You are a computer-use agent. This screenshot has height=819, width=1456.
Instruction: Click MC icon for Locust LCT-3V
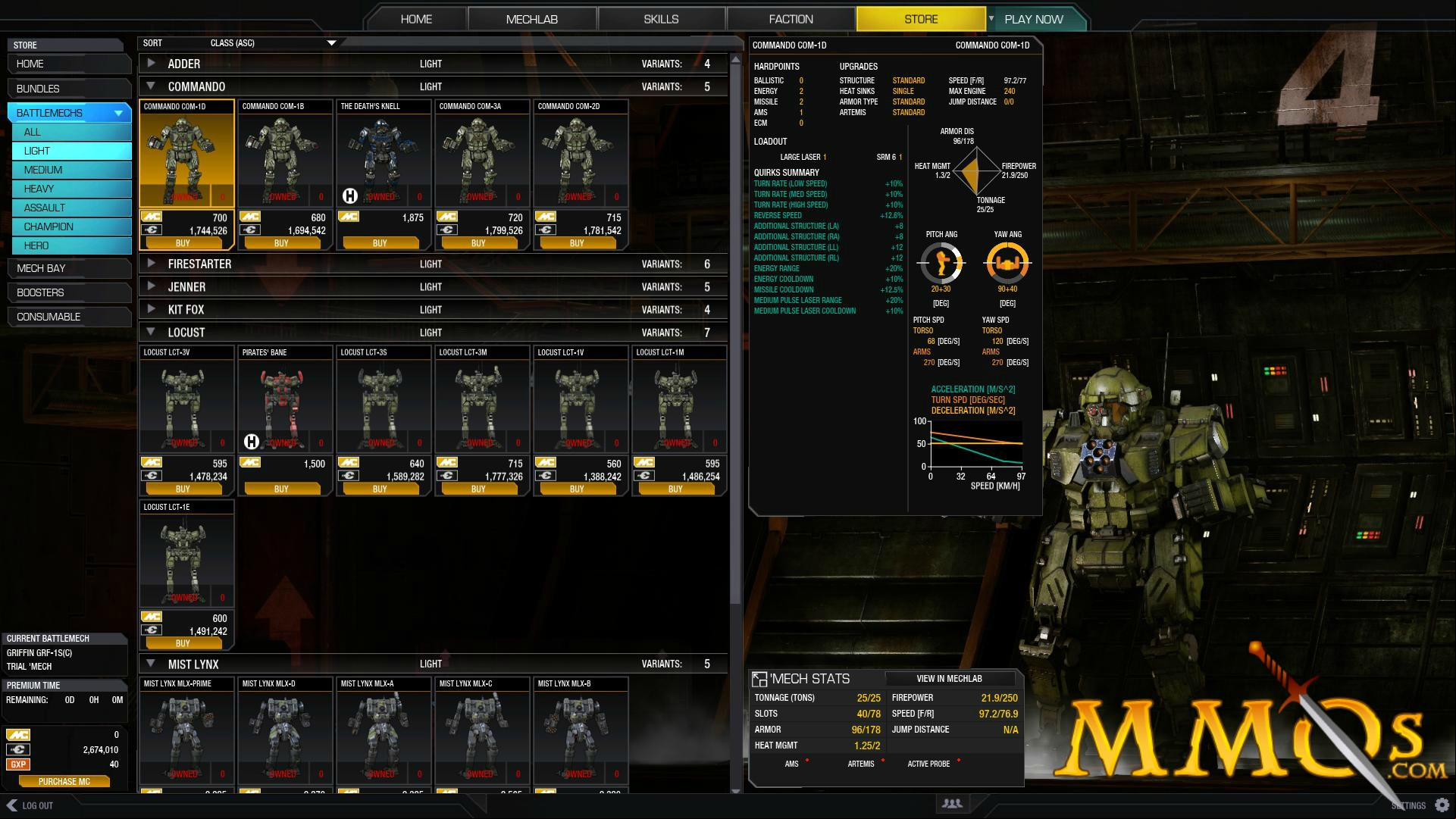coord(152,463)
